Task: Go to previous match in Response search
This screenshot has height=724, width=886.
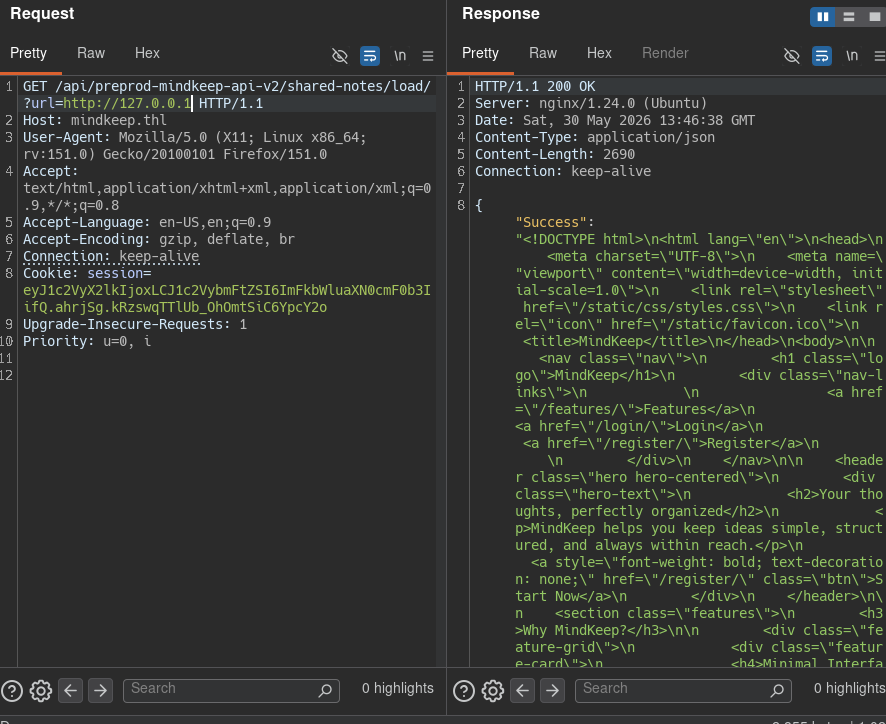Action: pyautogui.click(x=523, y=691)
